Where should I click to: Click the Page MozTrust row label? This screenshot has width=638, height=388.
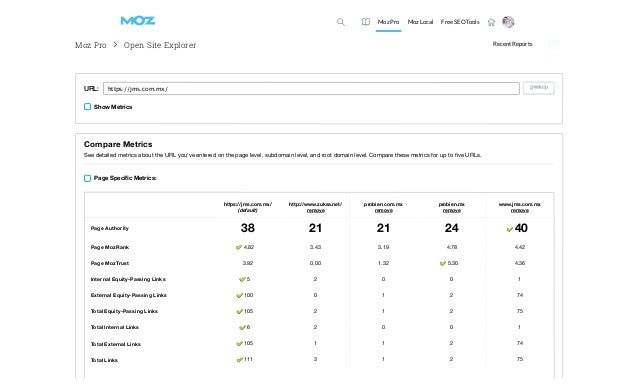click(109, 264)
